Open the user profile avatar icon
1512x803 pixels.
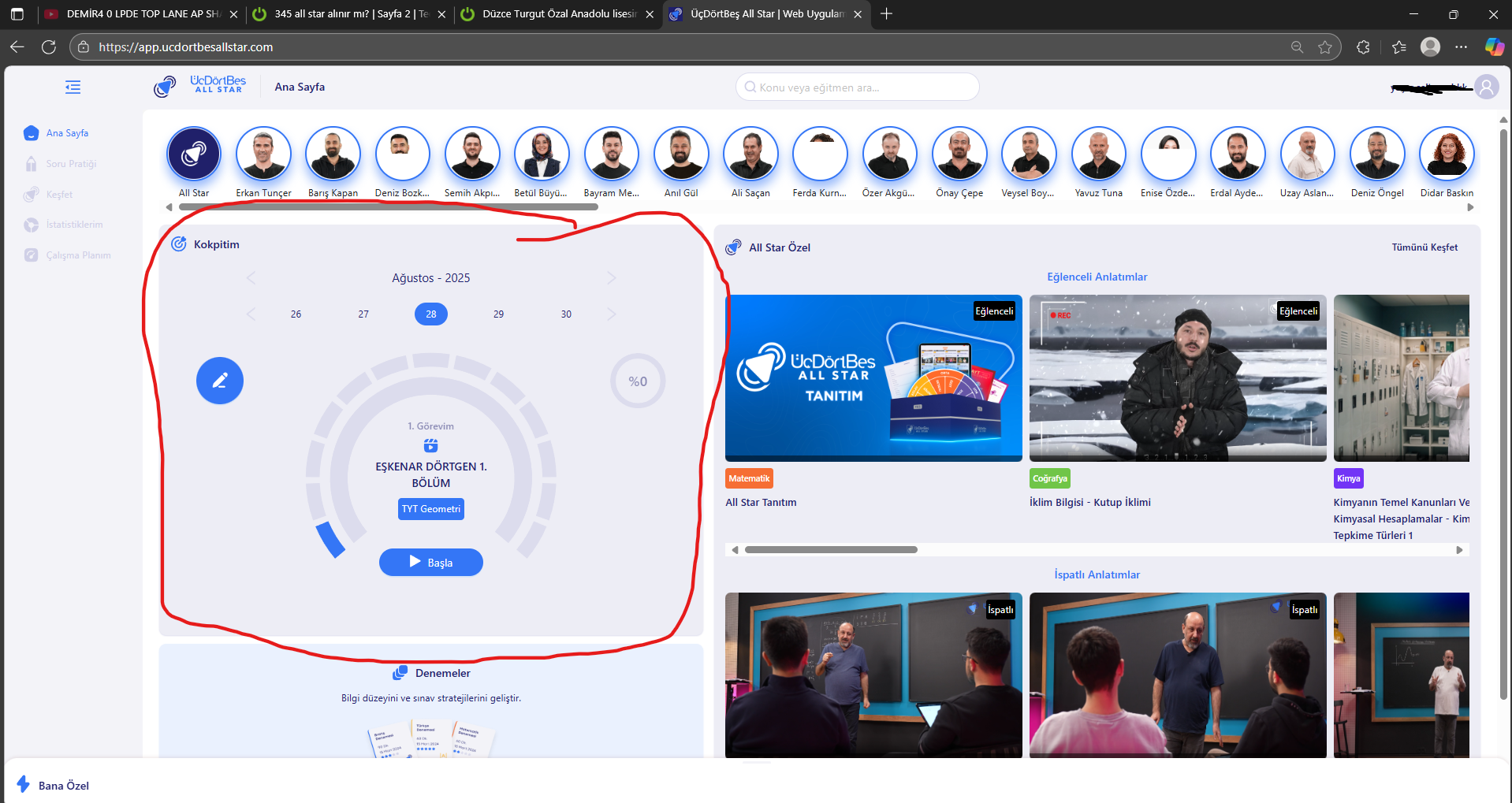(1487, 87)
